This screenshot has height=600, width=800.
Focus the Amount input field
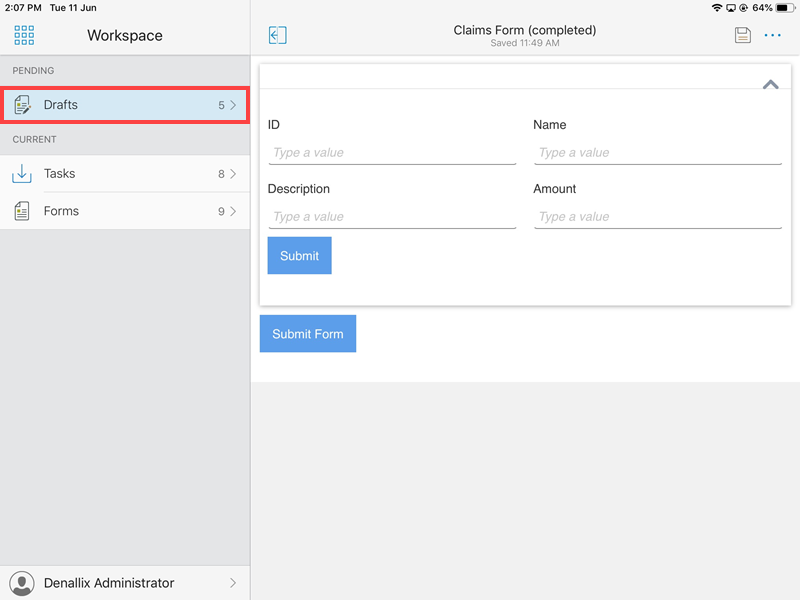click(658, 217)
